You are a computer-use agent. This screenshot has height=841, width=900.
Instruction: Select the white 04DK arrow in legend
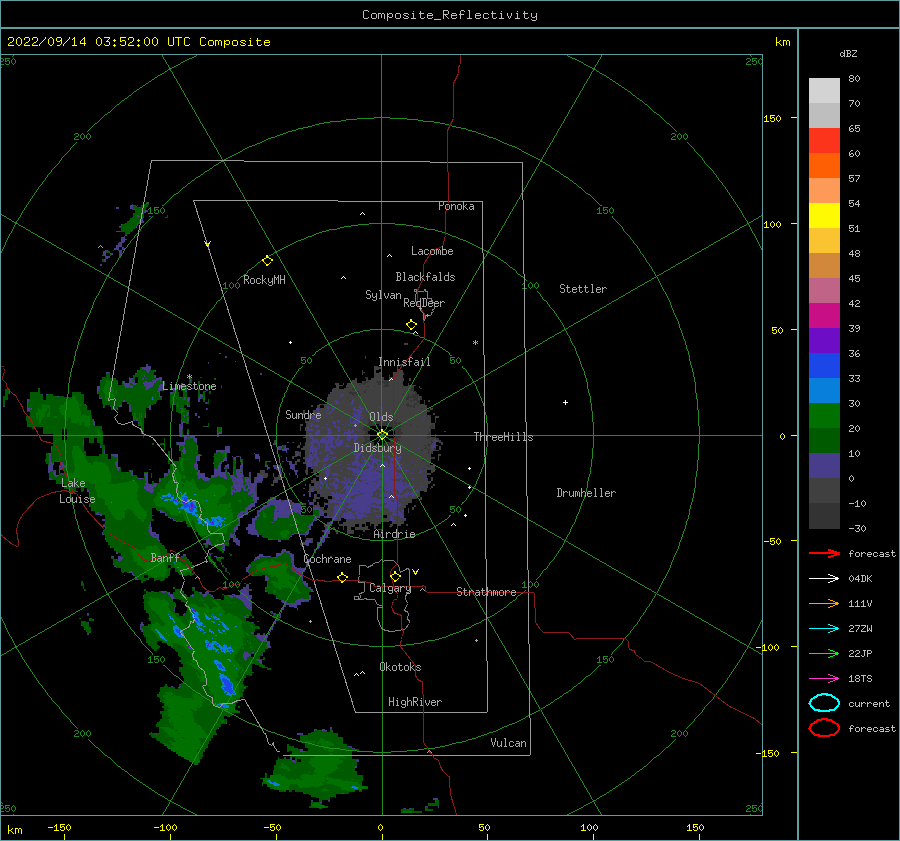pyautogui.click(x=824, y=579)
